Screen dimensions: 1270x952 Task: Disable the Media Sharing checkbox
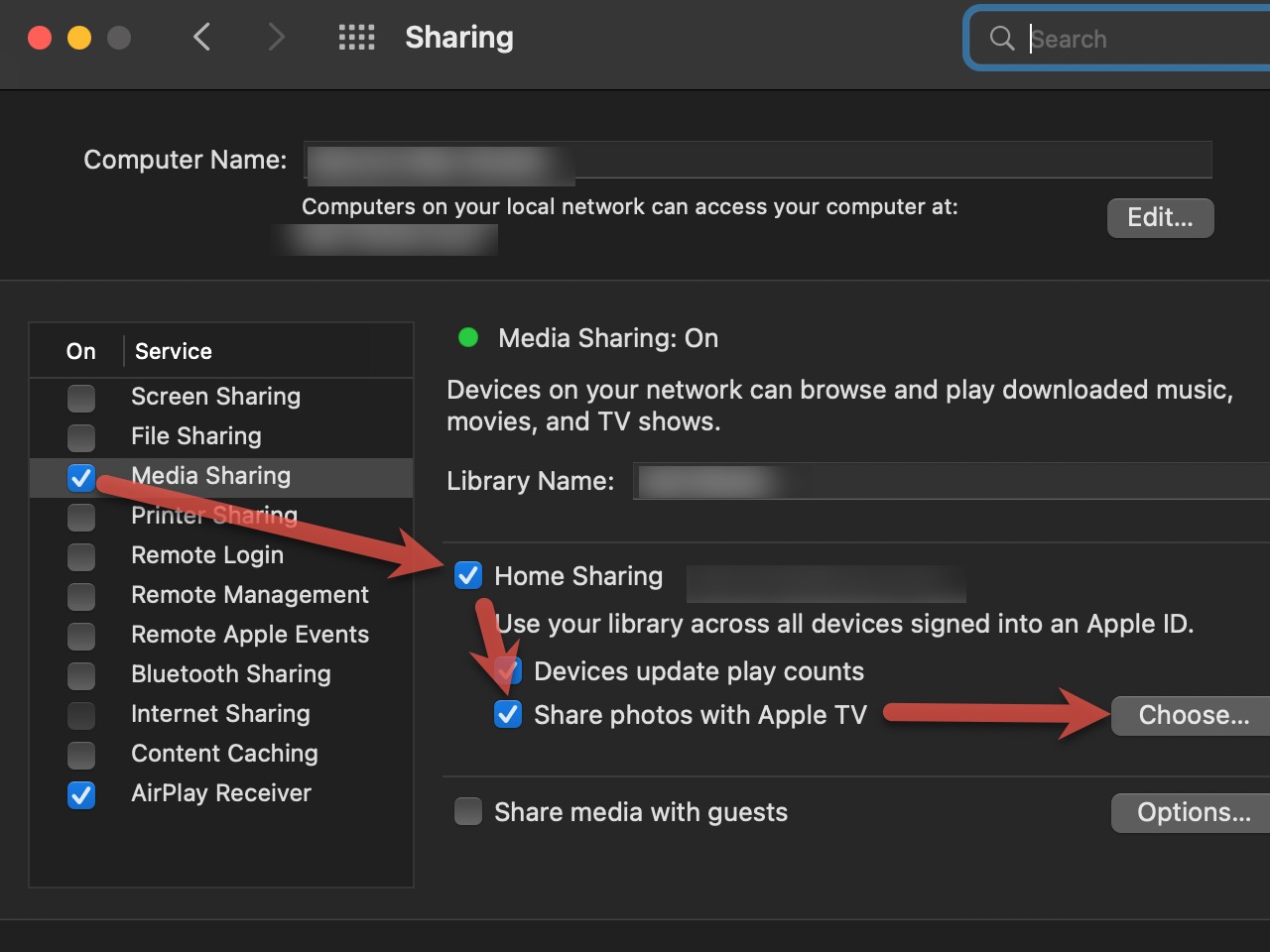click(80, 477)
